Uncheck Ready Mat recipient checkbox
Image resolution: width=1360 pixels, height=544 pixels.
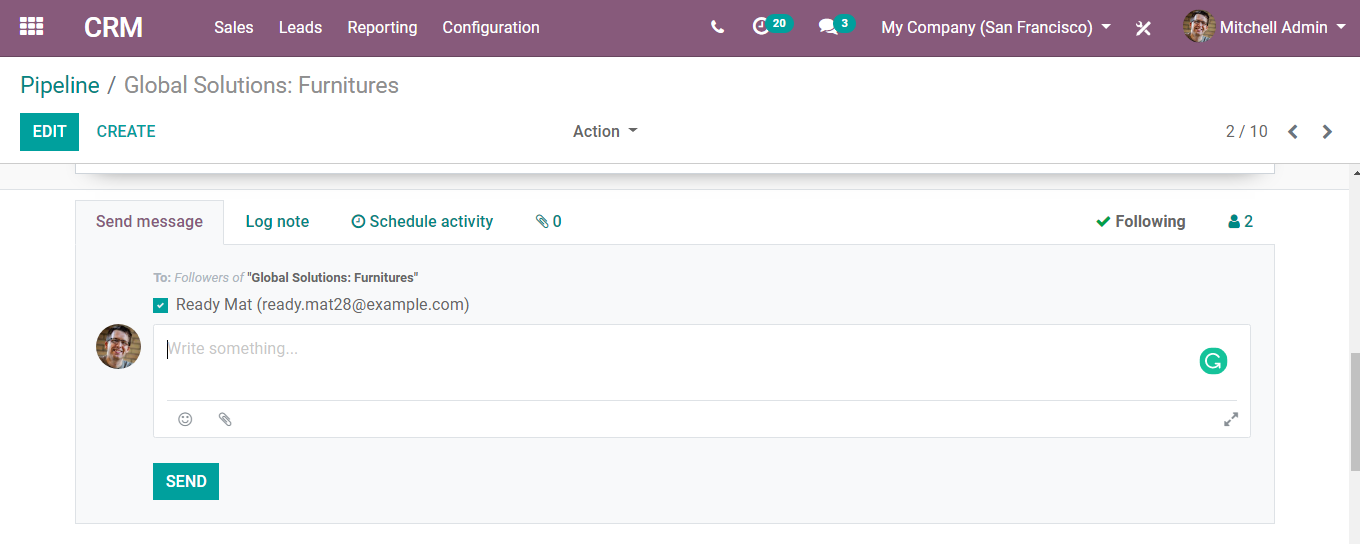[x=160, y=305]
